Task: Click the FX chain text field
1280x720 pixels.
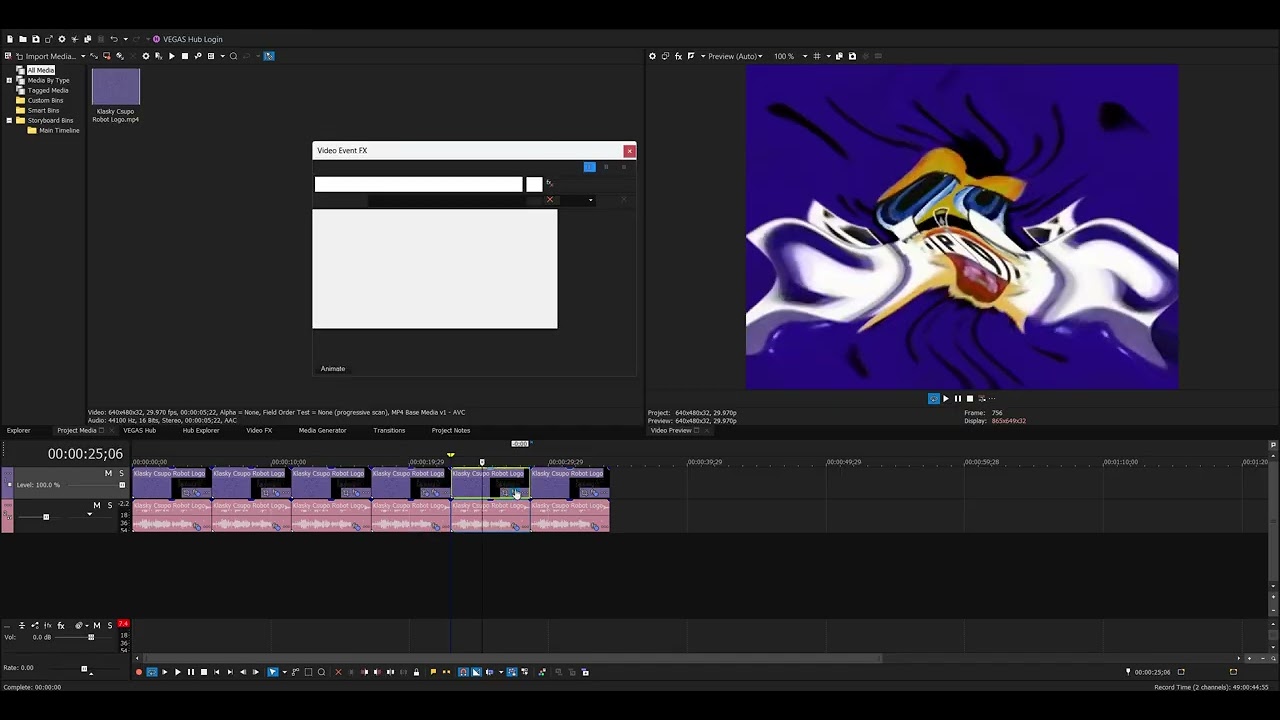Action: tap(418, 184)
